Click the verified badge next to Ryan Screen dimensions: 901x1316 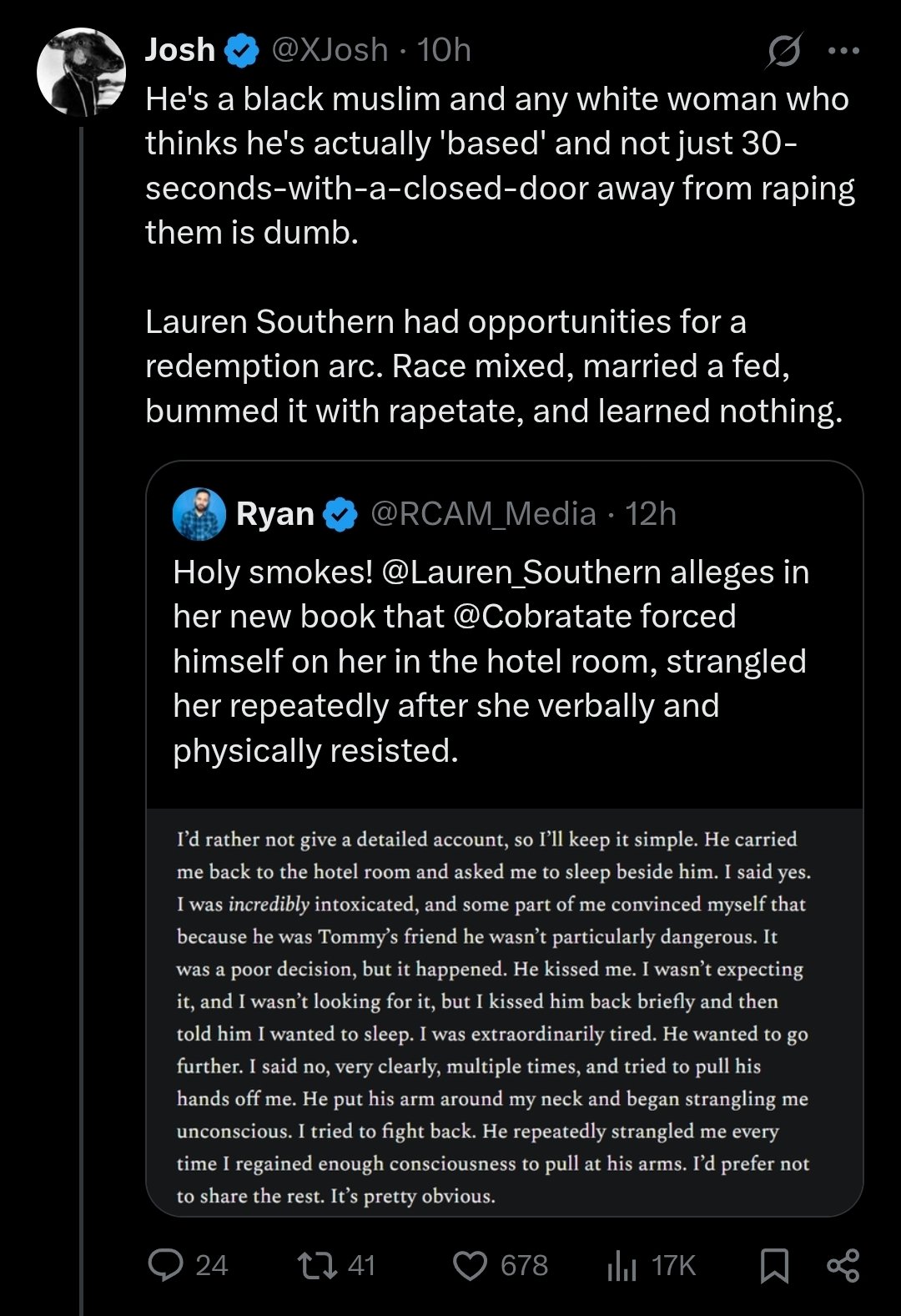coord(340,515)
